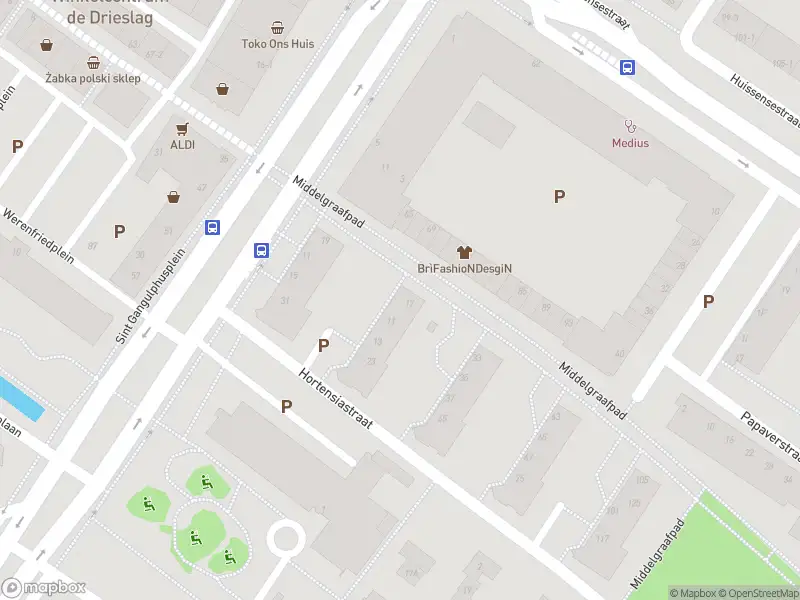
Task: Click the topmost green playground icon
Action: 207,481
